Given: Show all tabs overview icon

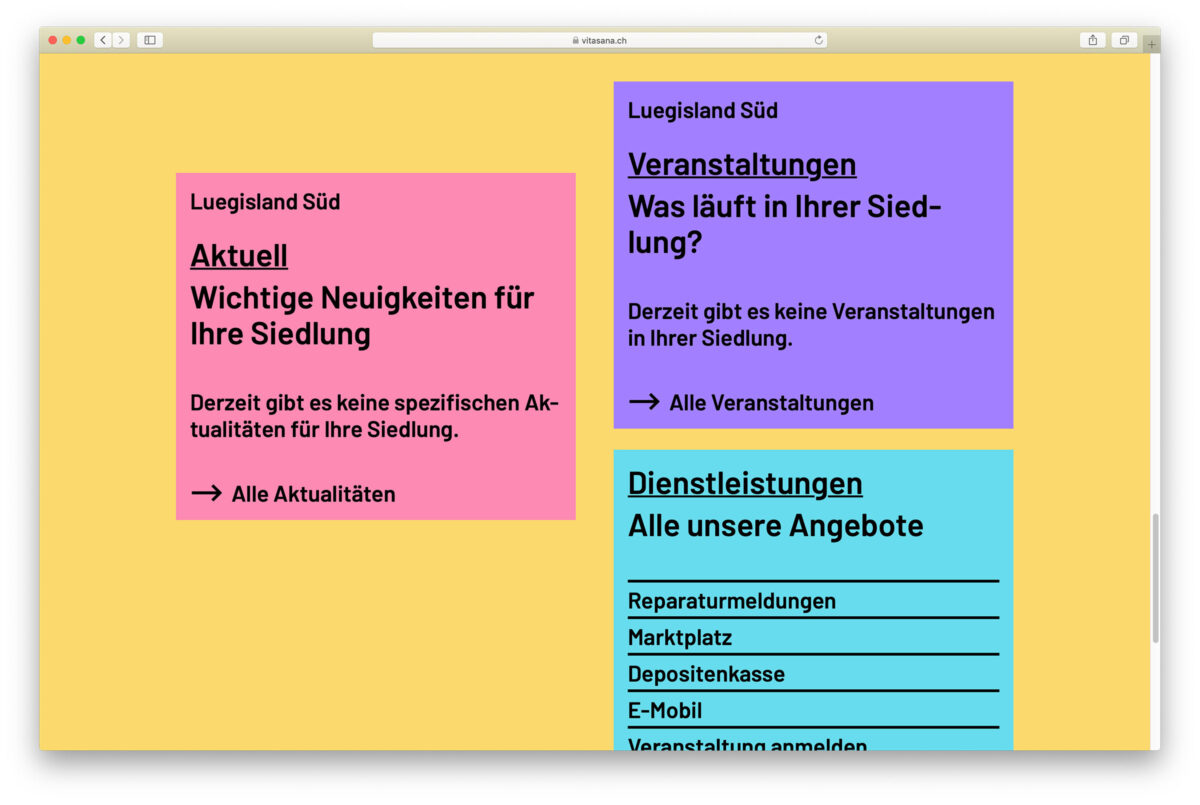Looking at the screenshot, I should tap(1124, 40).
